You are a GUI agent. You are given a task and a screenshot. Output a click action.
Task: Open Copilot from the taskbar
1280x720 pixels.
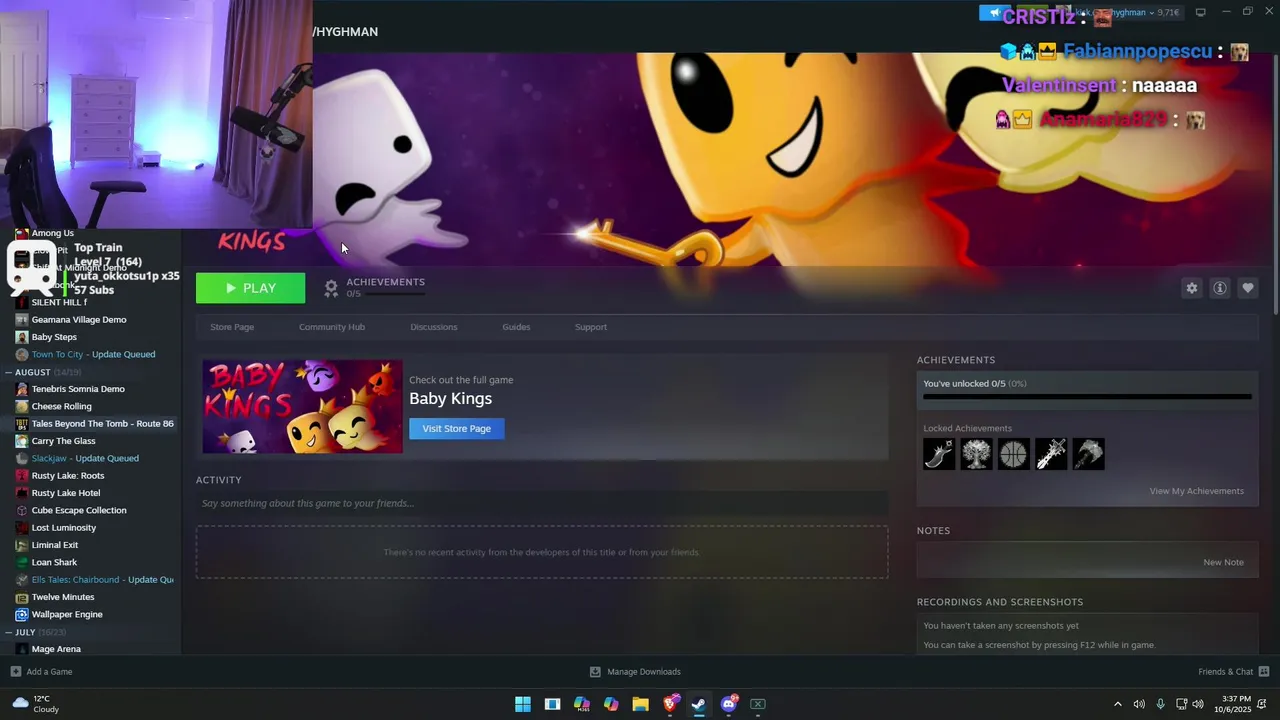coord(611,704)
